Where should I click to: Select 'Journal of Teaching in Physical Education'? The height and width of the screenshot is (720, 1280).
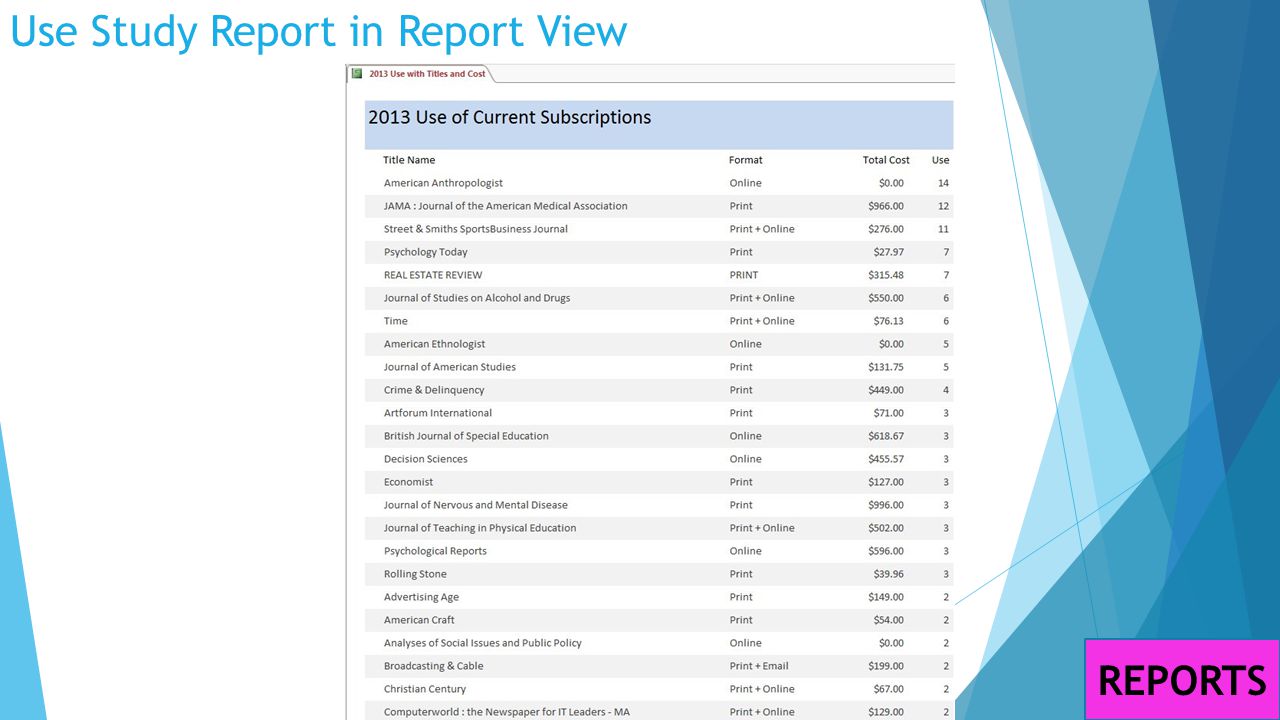click(480, 528)
